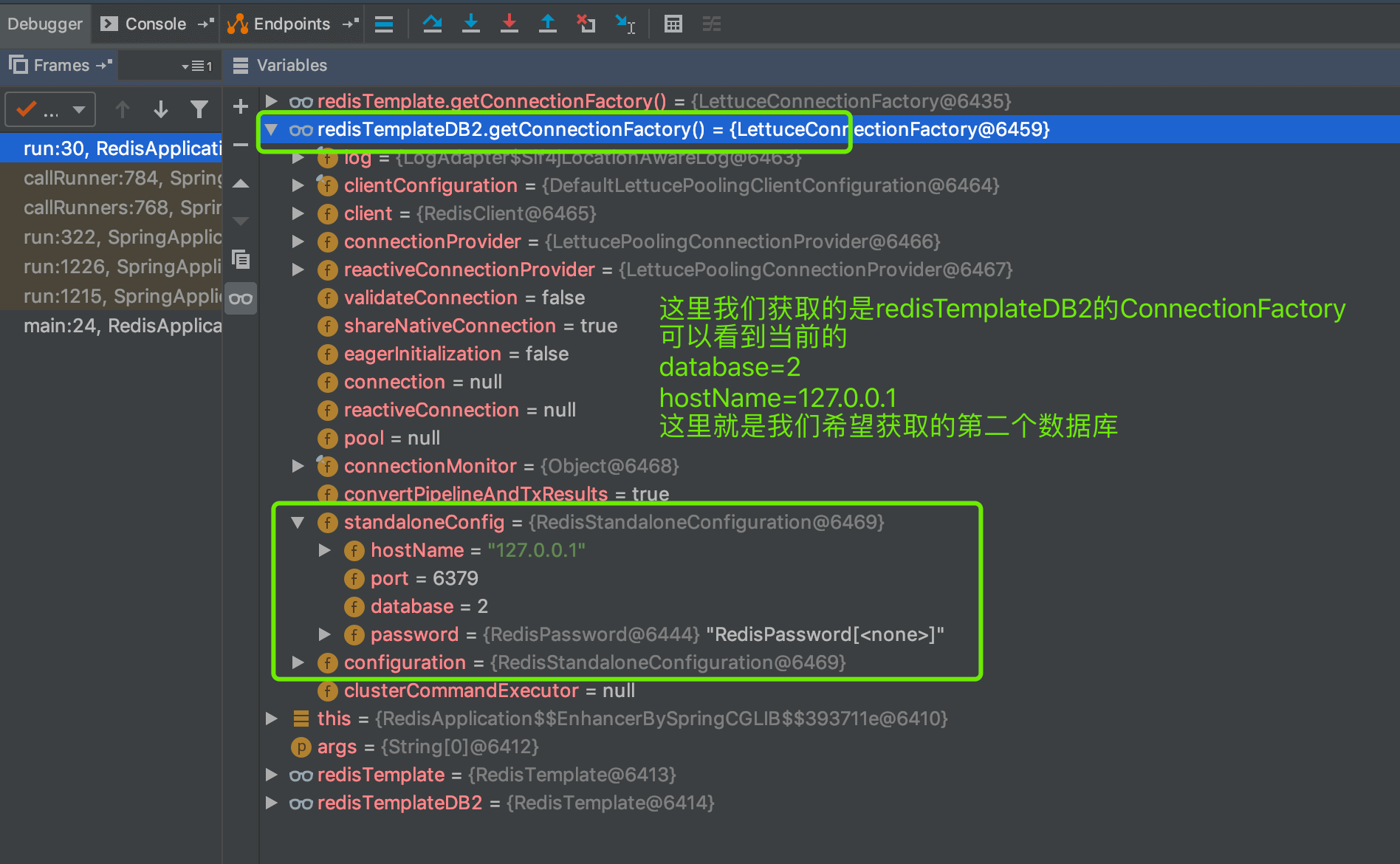Add a new watch with plus icon
1400x864 pixels.
tap(240, 106)
